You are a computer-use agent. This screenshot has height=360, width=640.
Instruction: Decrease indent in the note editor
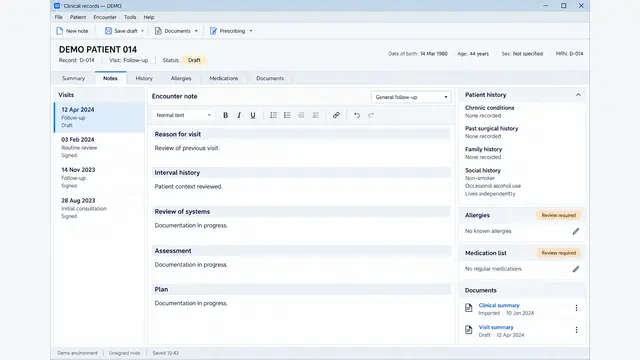(301, 116)
